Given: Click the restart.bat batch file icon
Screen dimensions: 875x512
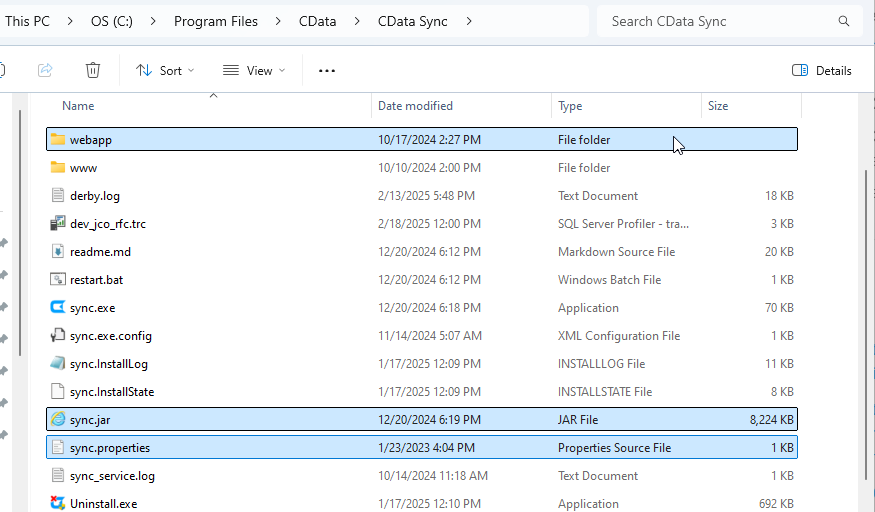Looking at the screenshot, I should click(x=58, y=280).
